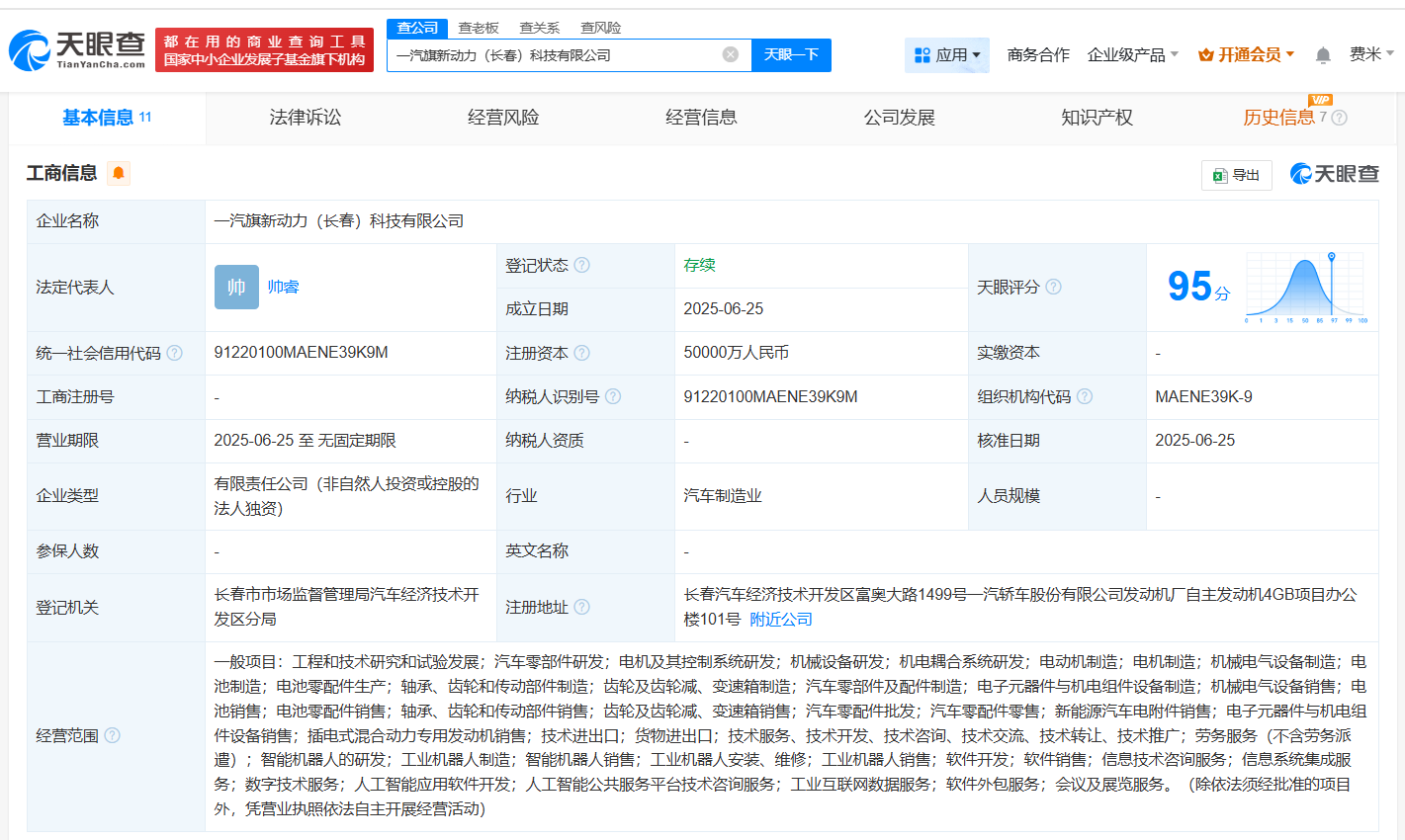Screen dimensions: 1405x840
Task: Open the 附近公司 link
Action: click(x=781, y=620)
